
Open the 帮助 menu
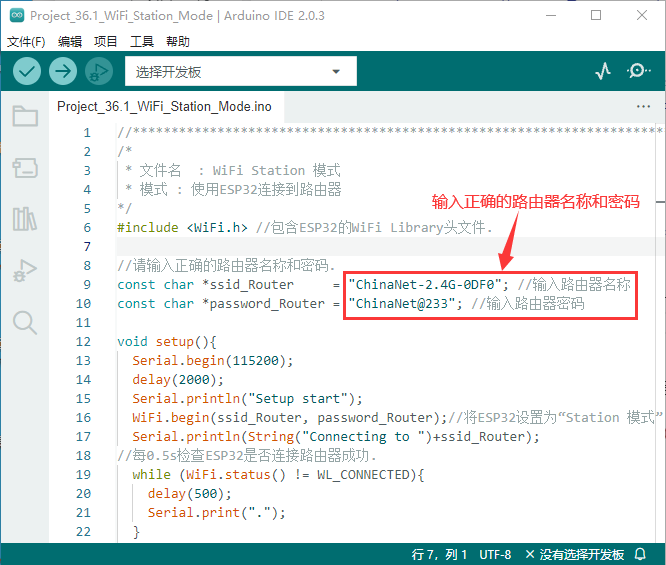click(x=178, y=42)
